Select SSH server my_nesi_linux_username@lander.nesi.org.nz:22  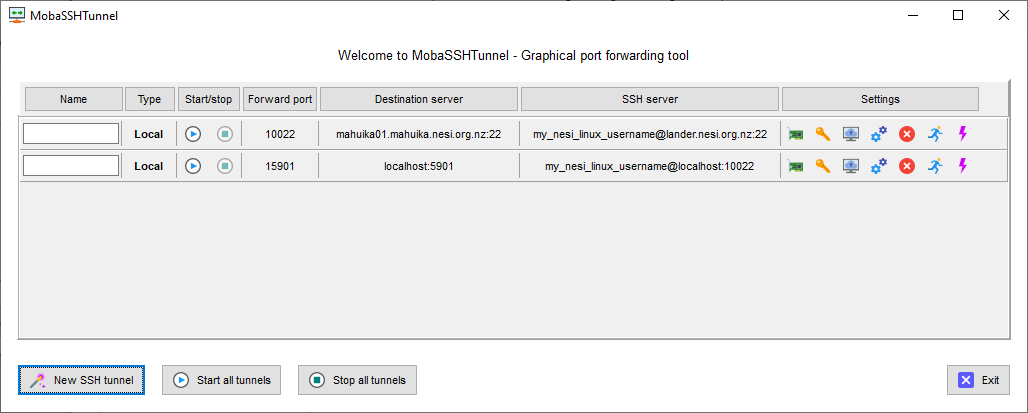point(650,134)
